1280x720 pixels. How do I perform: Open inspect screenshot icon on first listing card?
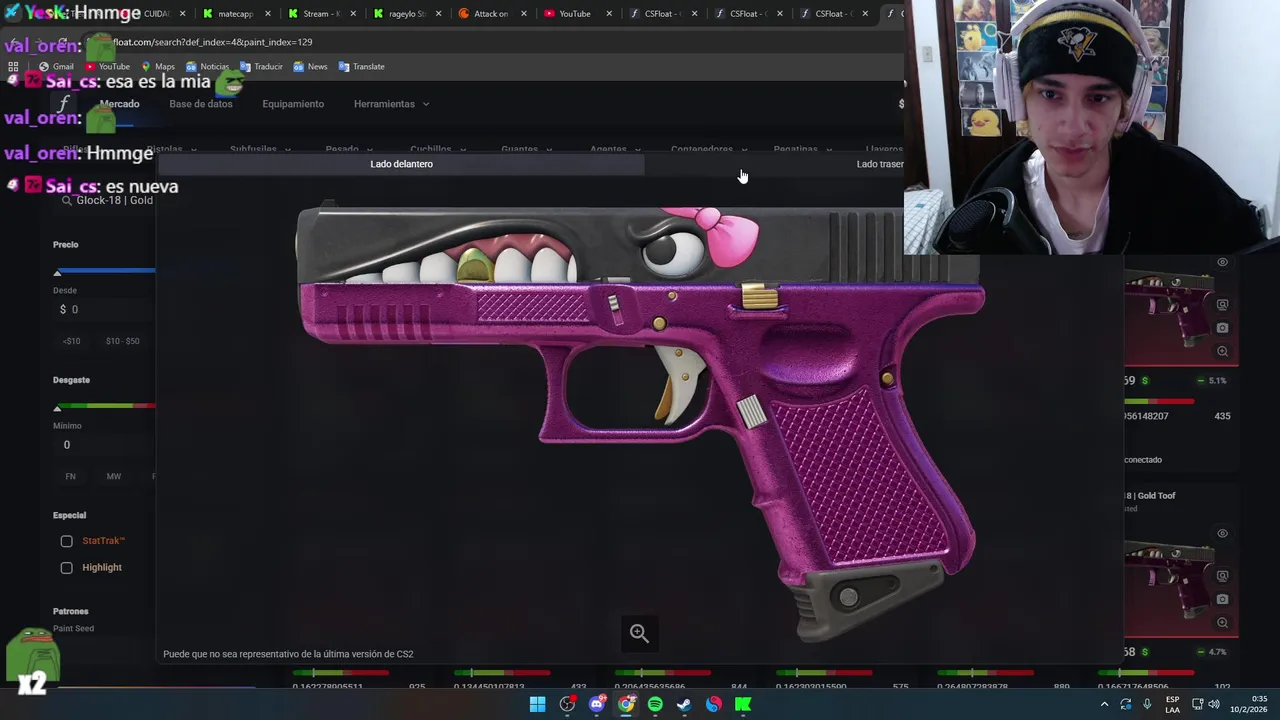pos(1222,305)
